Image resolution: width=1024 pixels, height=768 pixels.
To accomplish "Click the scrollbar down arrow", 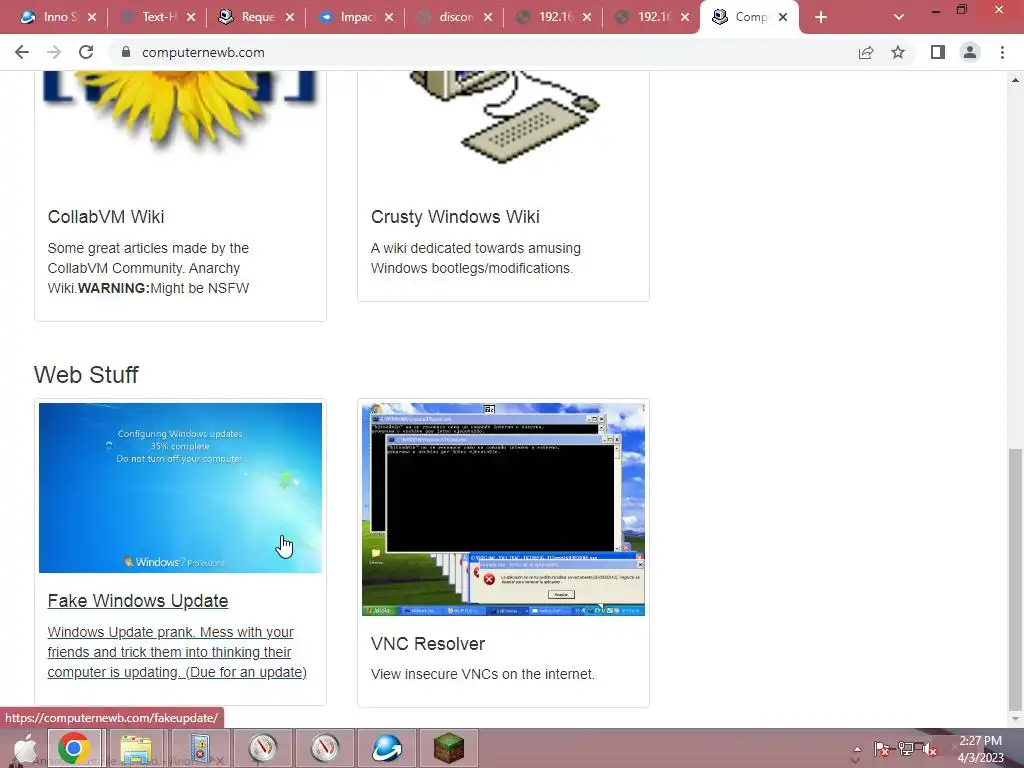I will tap(1015, 720).
